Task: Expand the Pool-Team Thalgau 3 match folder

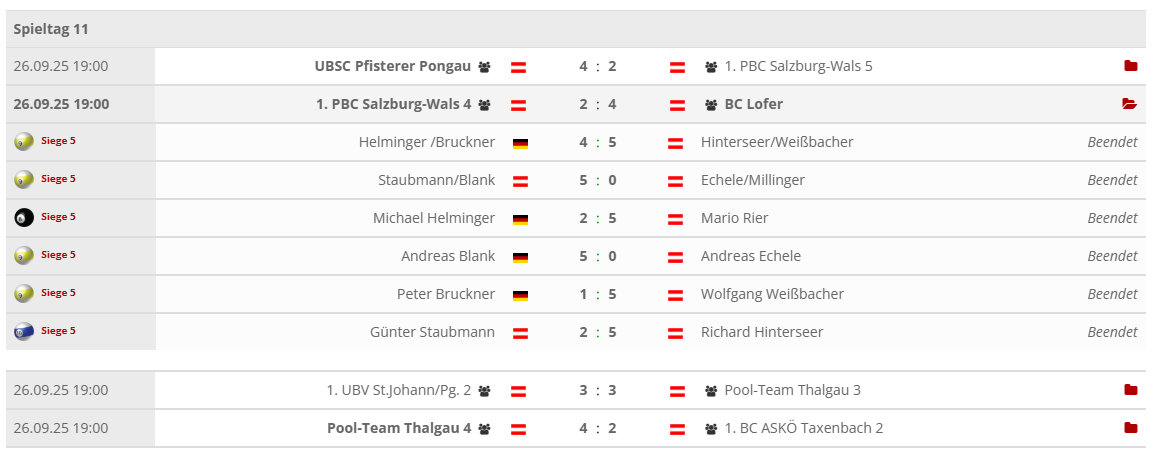Action: (x=1130, y=390)
